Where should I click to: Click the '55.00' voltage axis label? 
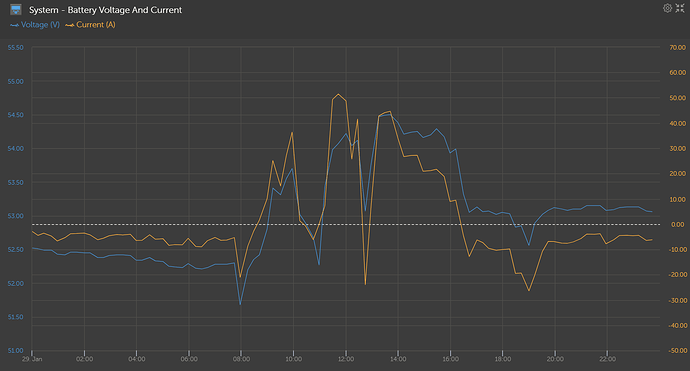(x=15, y=81)
